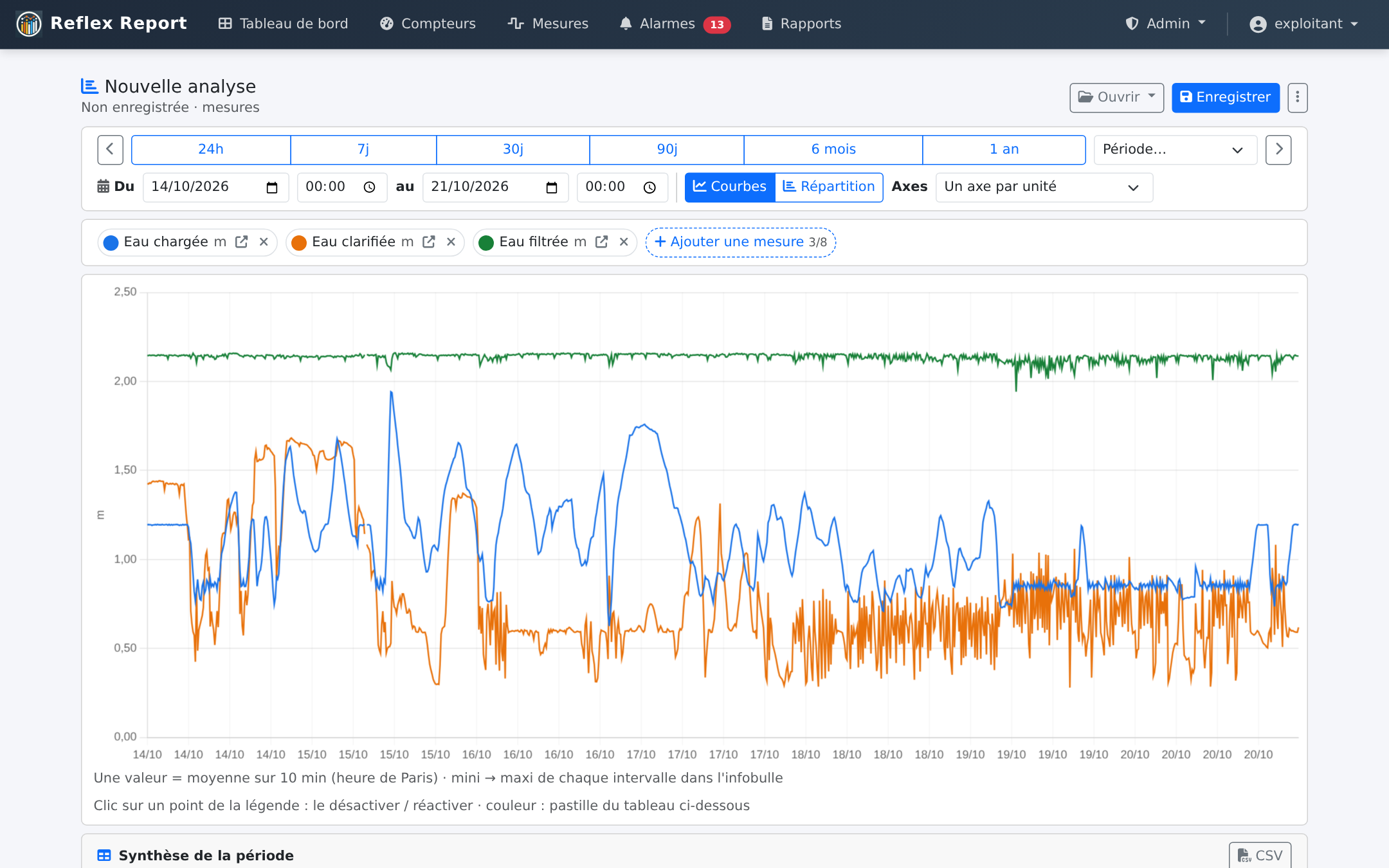Open the exploitant user menu
The image size is (1389, 868).
(1303, 24)
